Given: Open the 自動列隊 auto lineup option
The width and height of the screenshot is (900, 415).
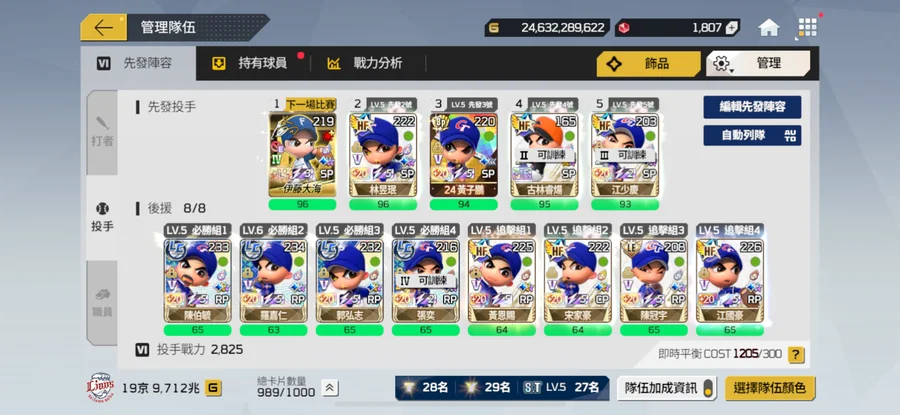Looking at the screenshot, I should (x=752, y=135).
